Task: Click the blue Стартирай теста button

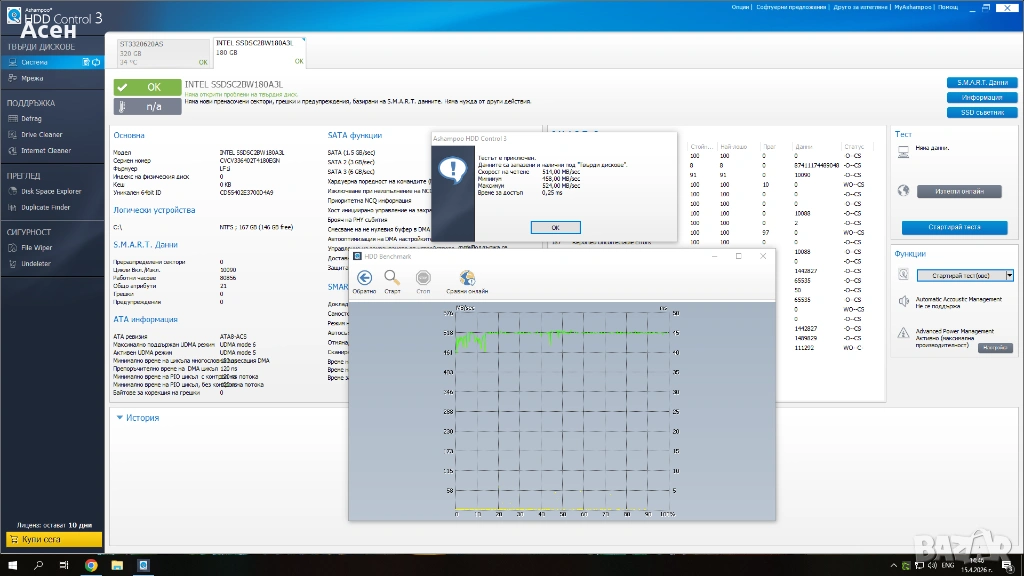Action: point(953,227)
